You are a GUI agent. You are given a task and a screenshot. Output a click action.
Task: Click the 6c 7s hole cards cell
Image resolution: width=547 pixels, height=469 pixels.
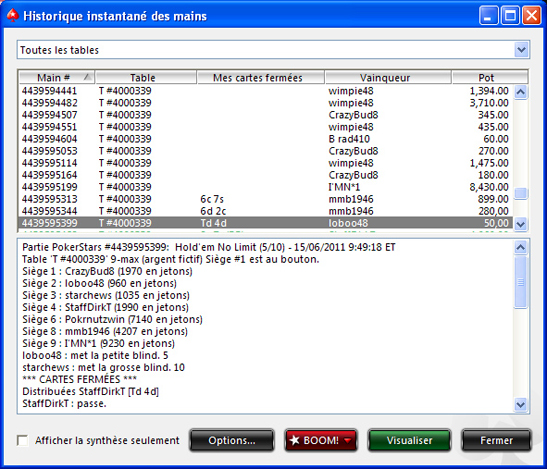(x=212, y=199)
